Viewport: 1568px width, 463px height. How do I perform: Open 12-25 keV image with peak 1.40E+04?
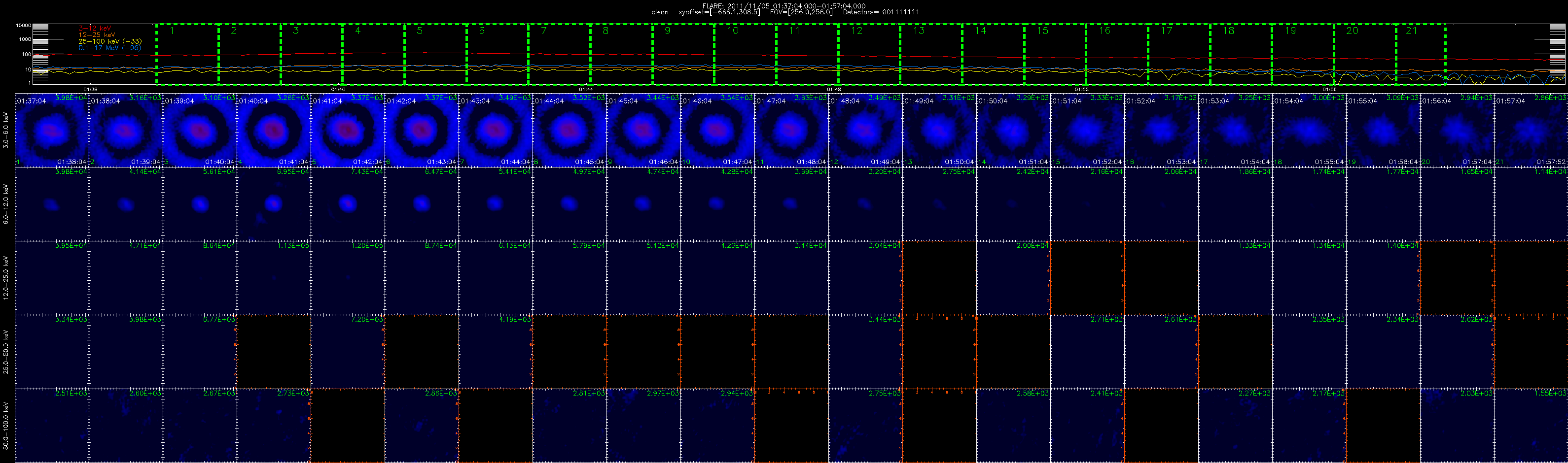pos(1383,277)
